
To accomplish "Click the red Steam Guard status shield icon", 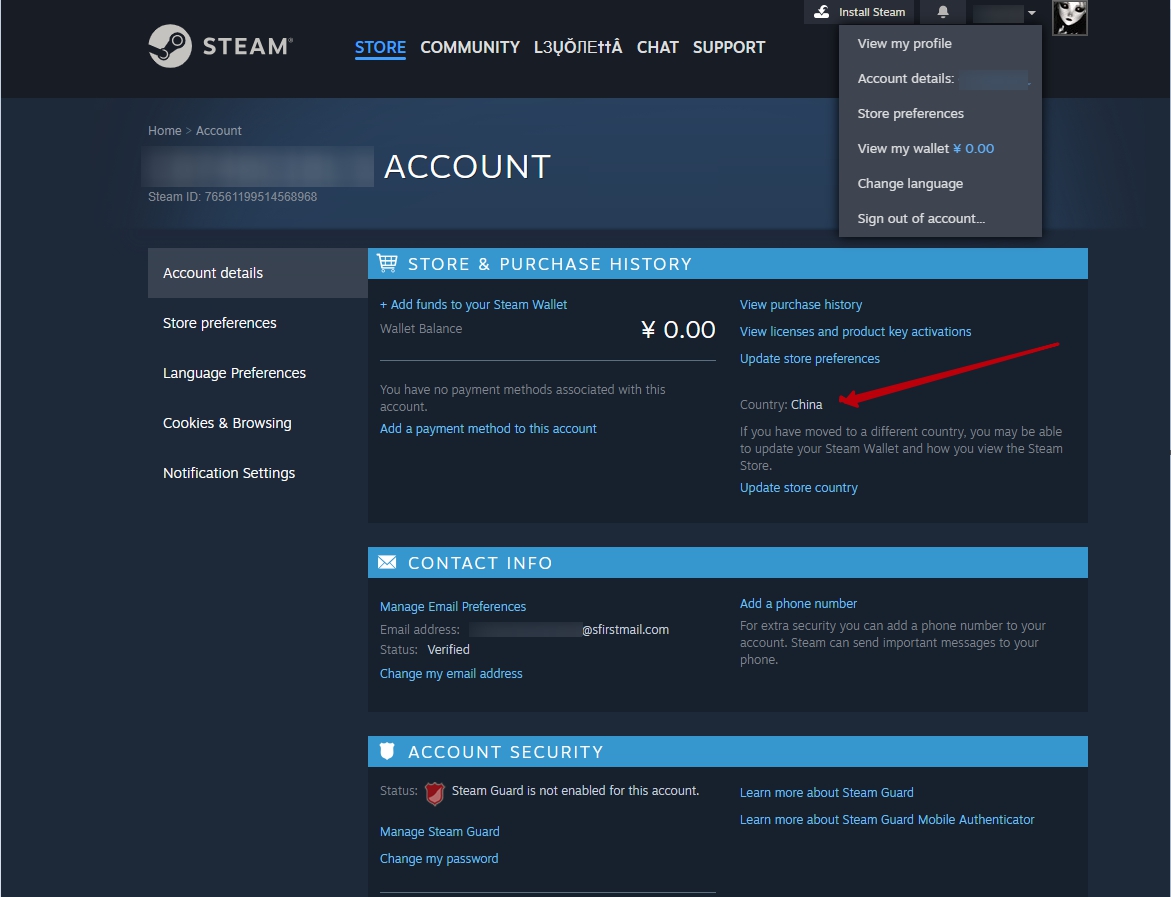I will click(435, 792).
